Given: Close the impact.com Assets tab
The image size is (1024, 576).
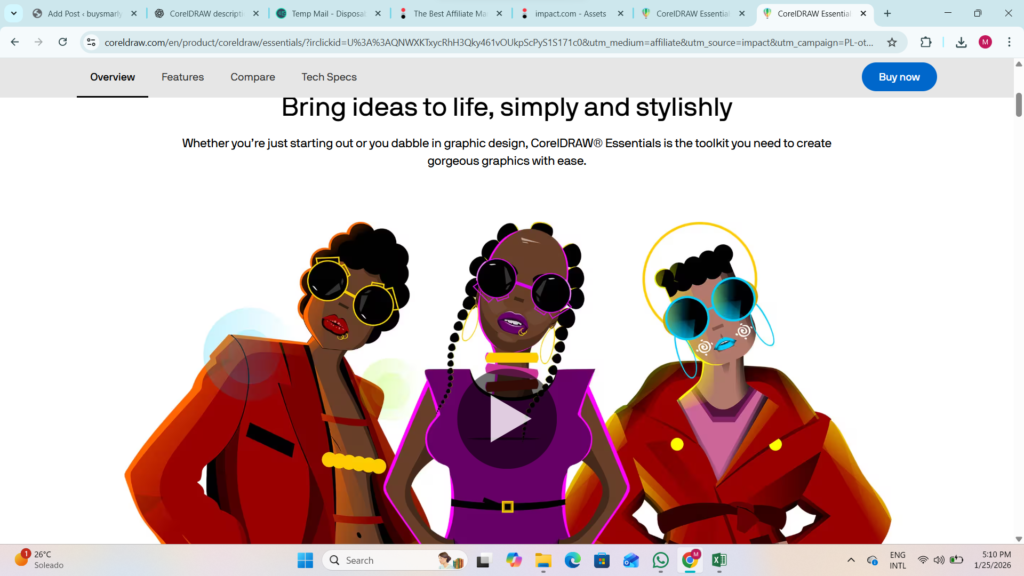Looking at the screenshot, I should (621, 14).
